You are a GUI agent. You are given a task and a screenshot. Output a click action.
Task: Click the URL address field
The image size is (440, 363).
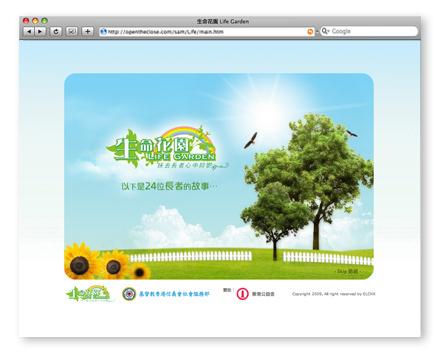pyautogui.click(x=207, y=32)
